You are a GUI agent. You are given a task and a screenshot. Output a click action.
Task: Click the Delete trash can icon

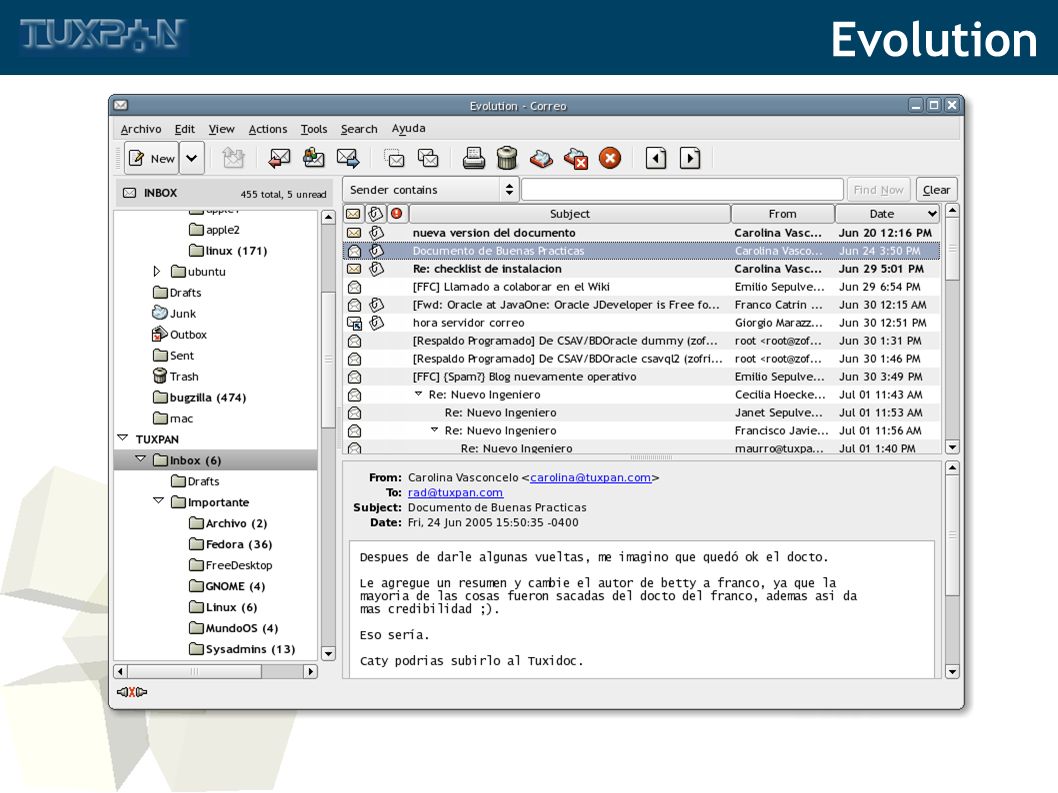pos(507,159)
